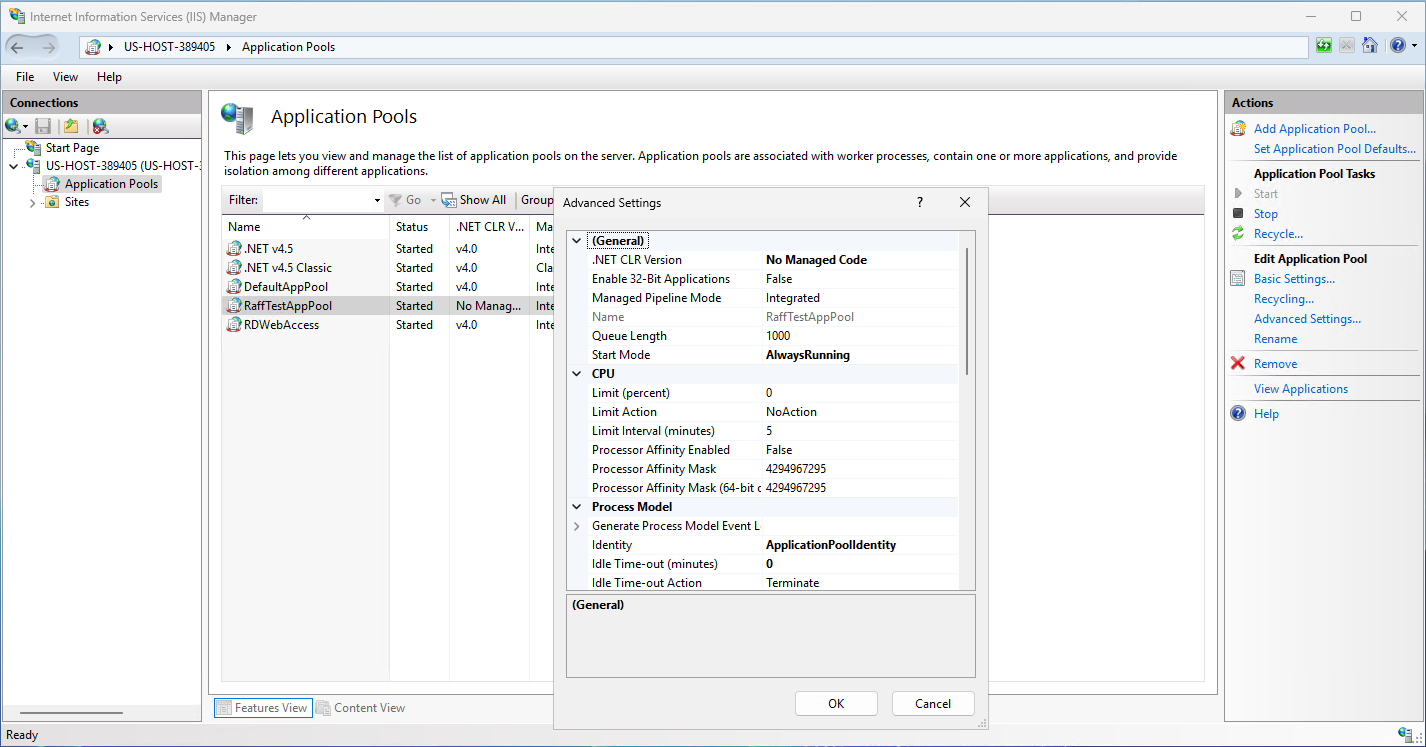Viewport: 1426px width, 747px height.
Task: Open the View menu
Action: 65,77
